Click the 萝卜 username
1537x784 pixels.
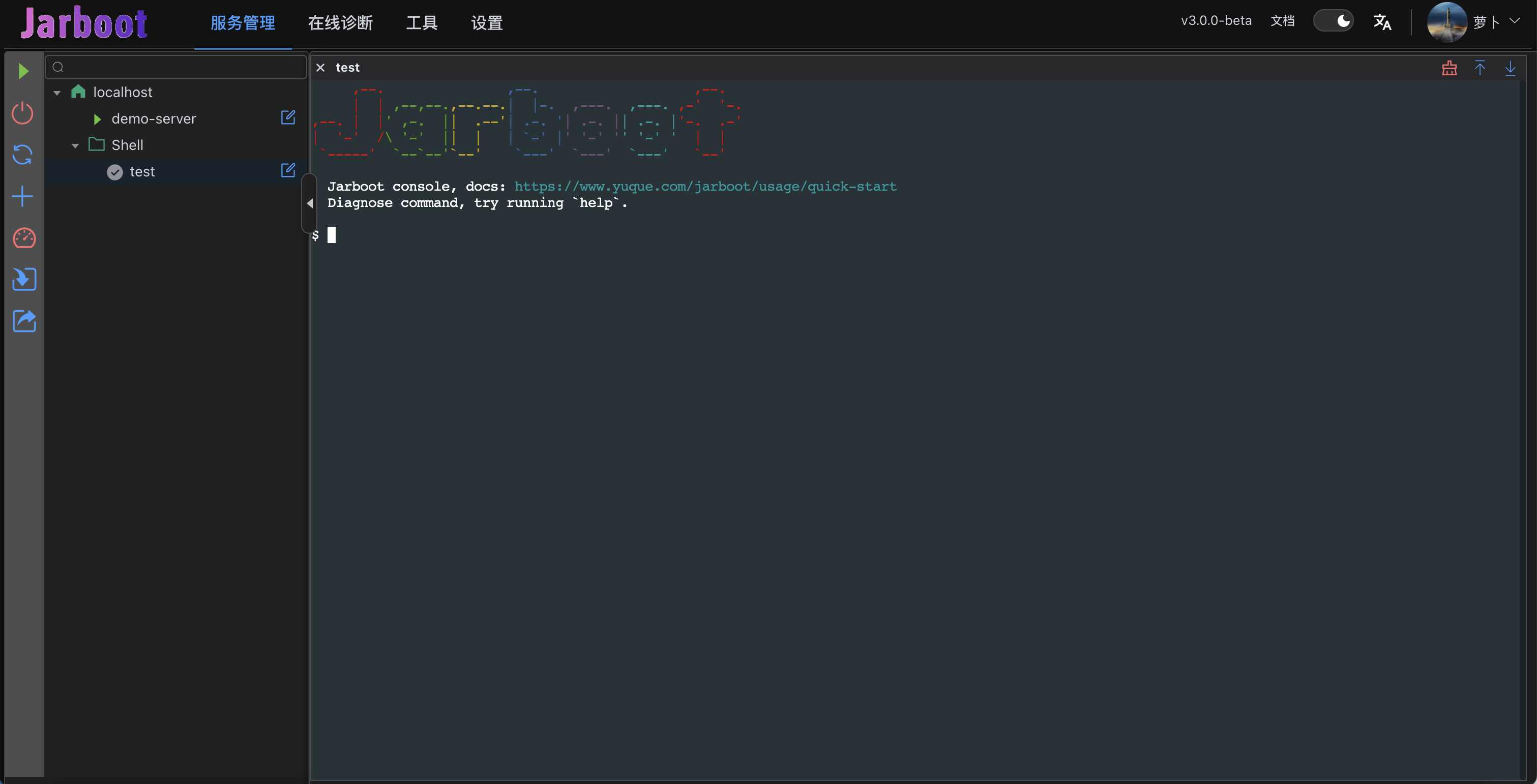click(x=1486, y=22)
